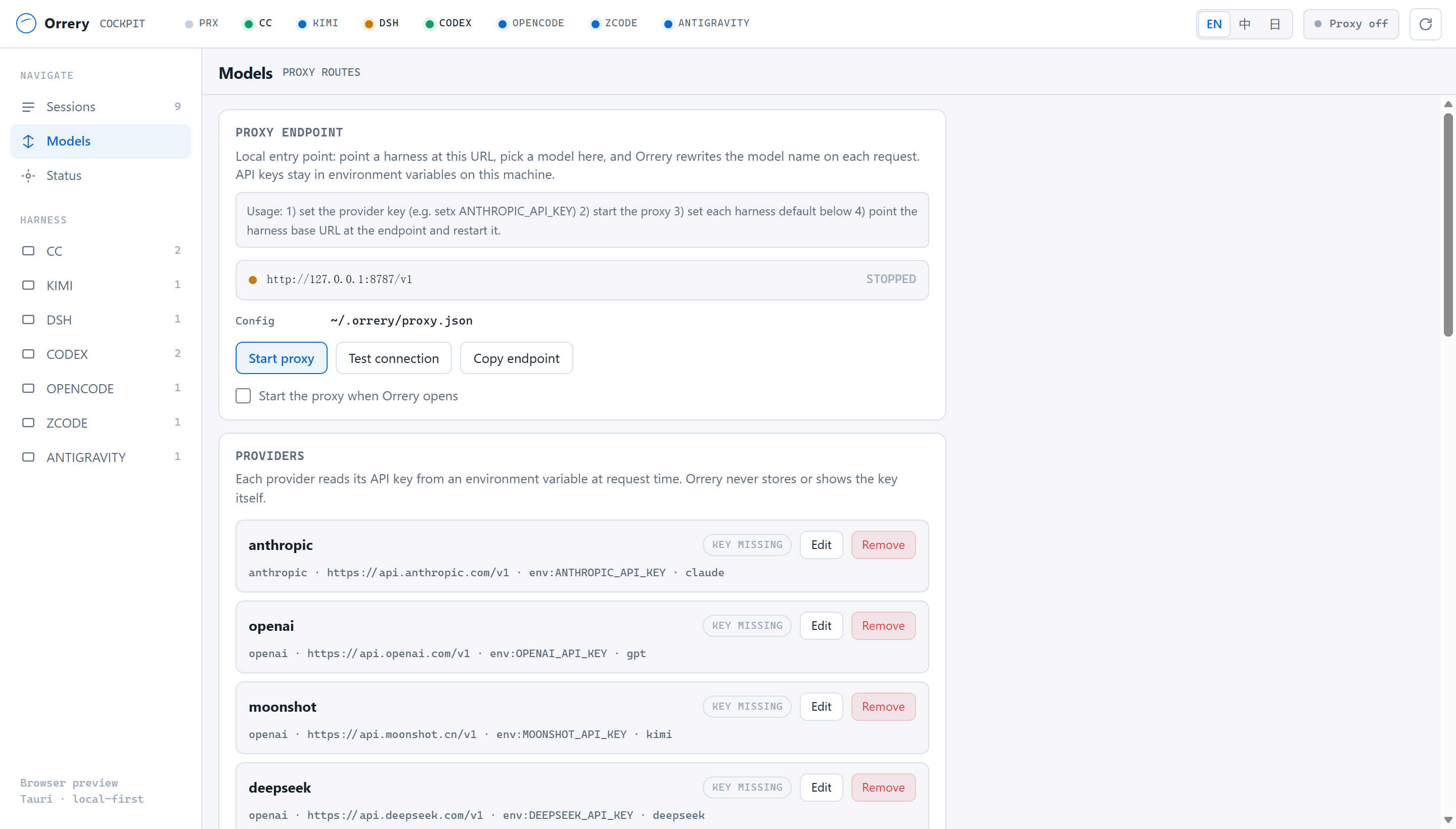This screenshot has height=829, width=1456.
Task: Switch language to Chinese (中)
Action: coord(1244,24)
